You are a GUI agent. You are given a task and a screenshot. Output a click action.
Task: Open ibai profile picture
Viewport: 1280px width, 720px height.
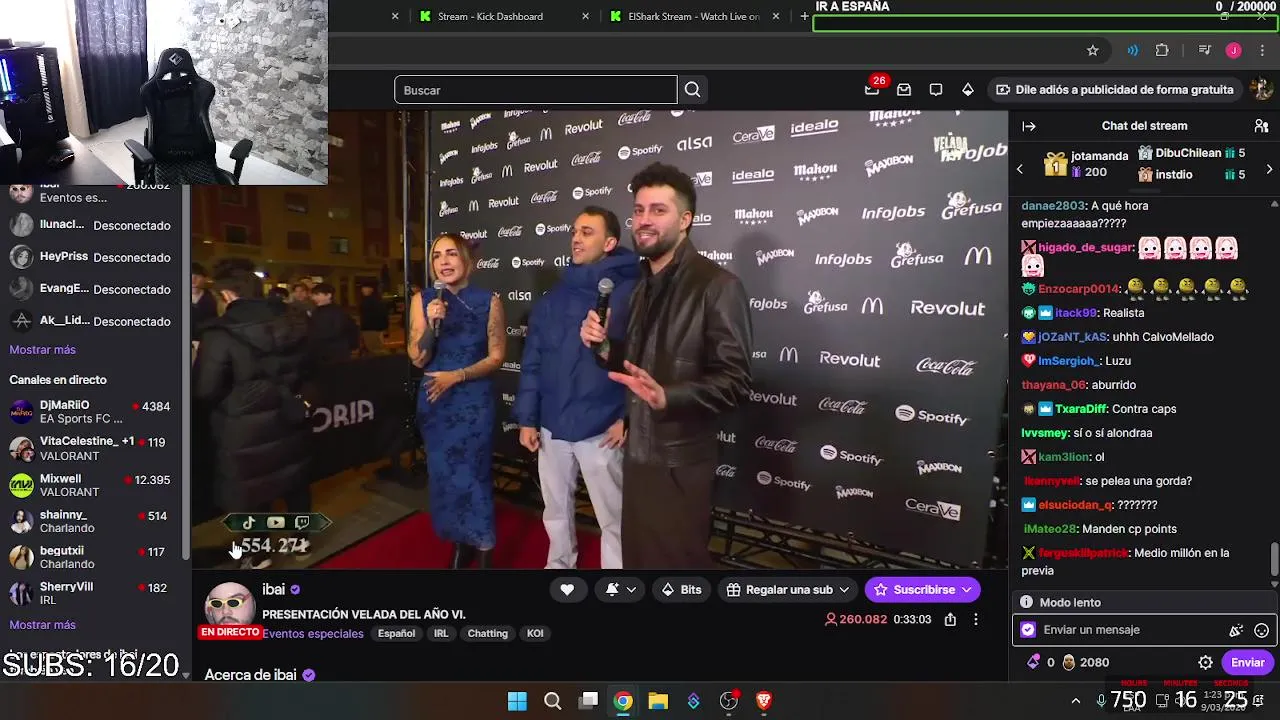tap(229, 607)
